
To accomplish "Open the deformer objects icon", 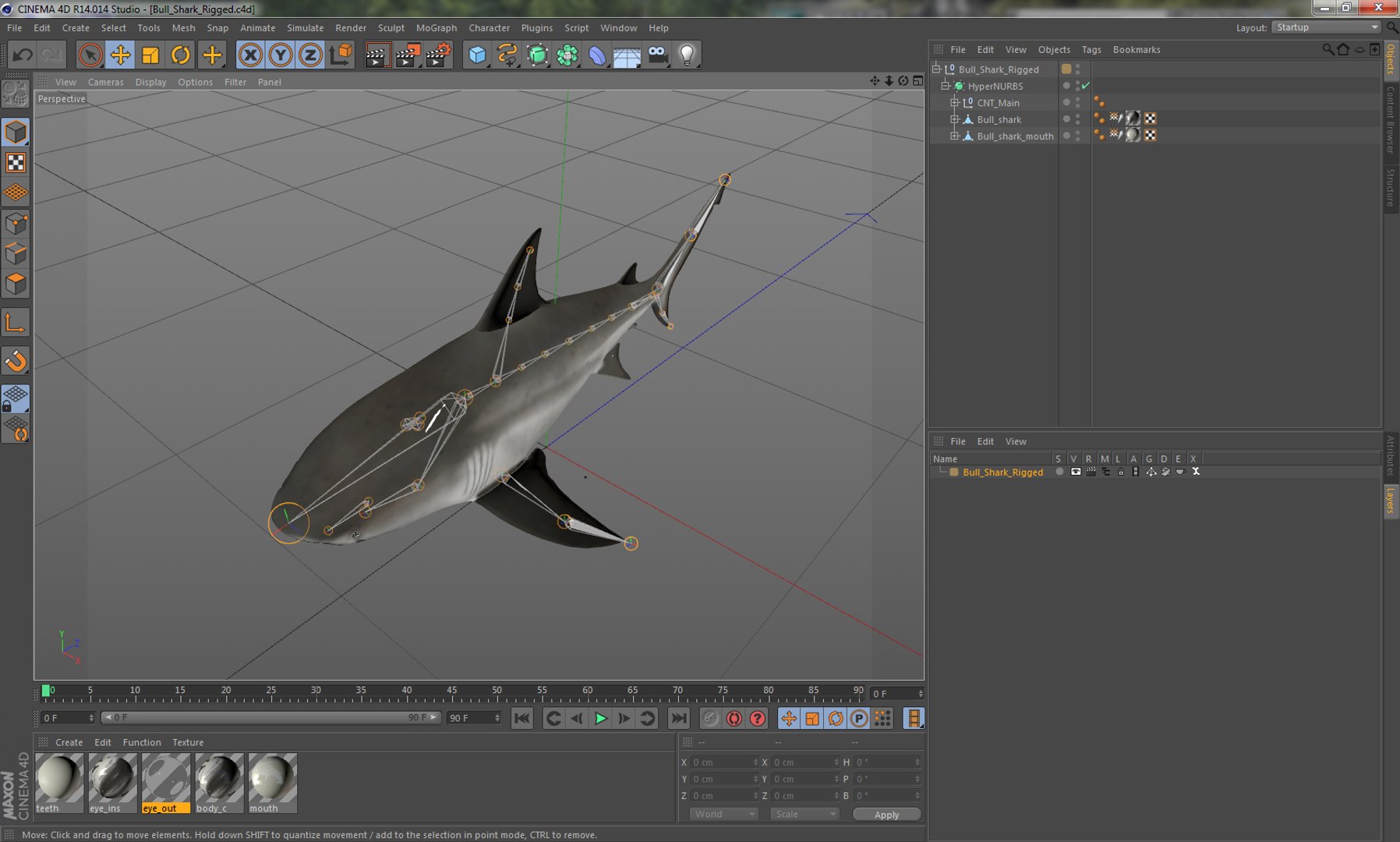I will click(597, 55).
